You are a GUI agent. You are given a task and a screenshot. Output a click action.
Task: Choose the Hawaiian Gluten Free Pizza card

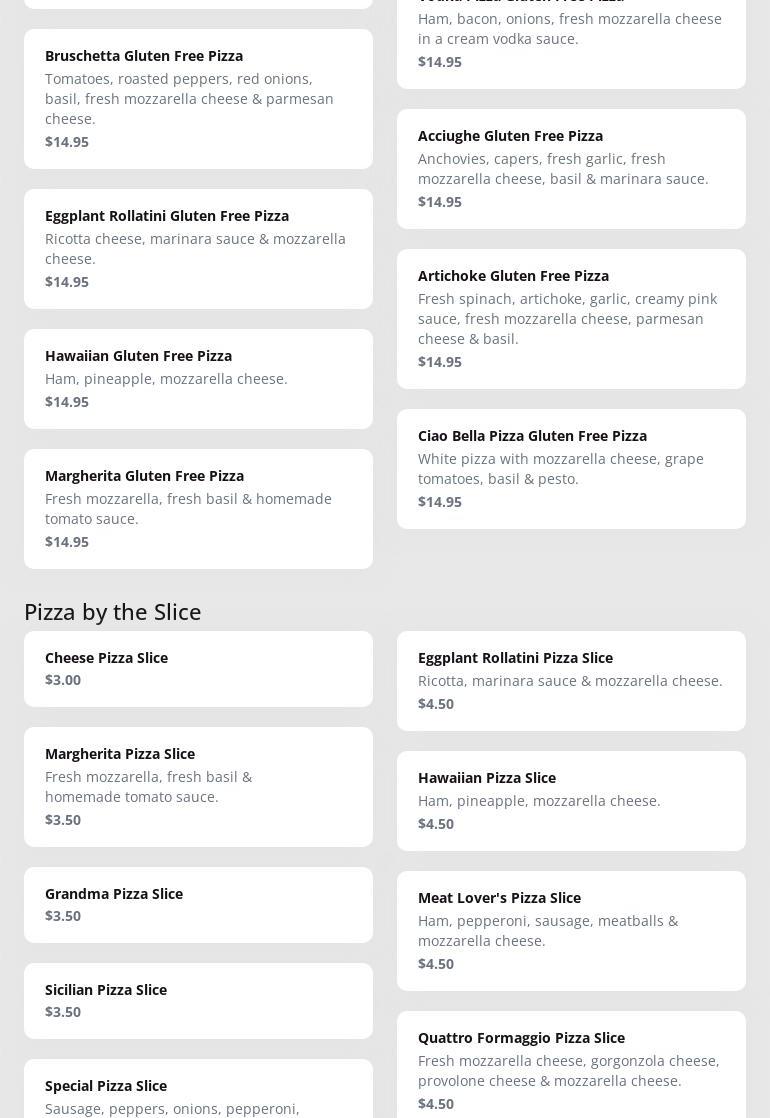[198, 378]
